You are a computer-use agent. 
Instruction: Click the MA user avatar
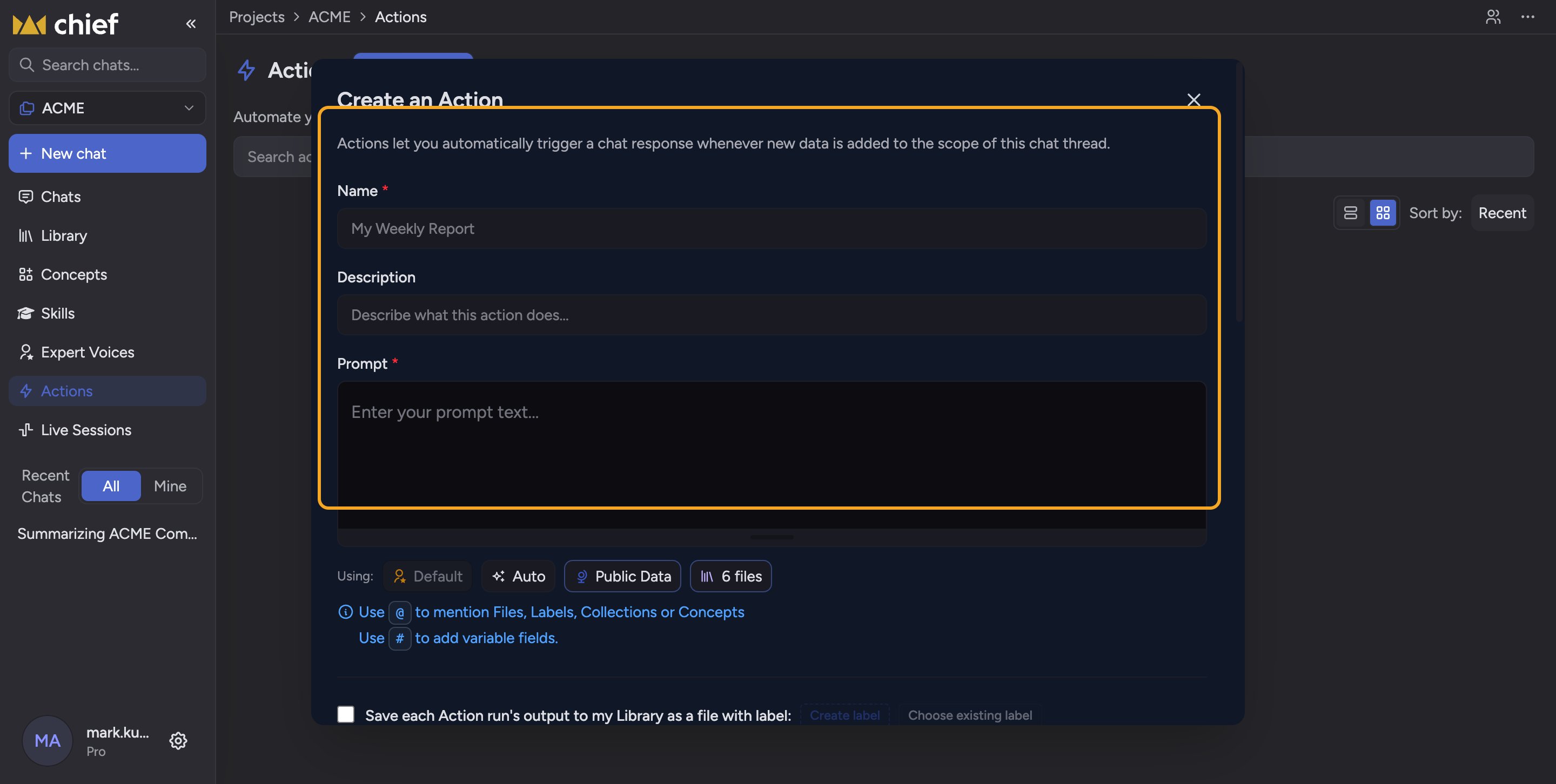(47, 741)
